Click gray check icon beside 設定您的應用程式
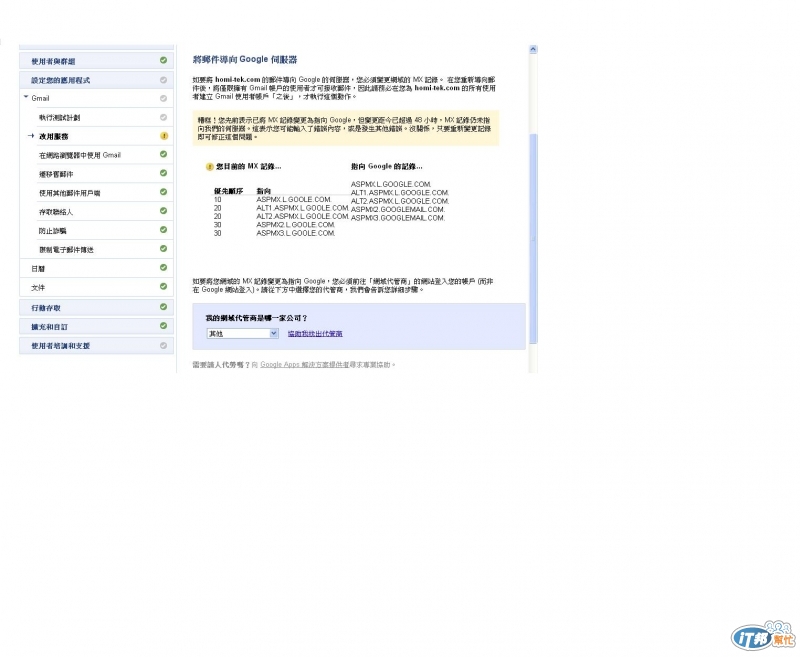This screenshot has height=657, width=800. click(x=163, y=80)
